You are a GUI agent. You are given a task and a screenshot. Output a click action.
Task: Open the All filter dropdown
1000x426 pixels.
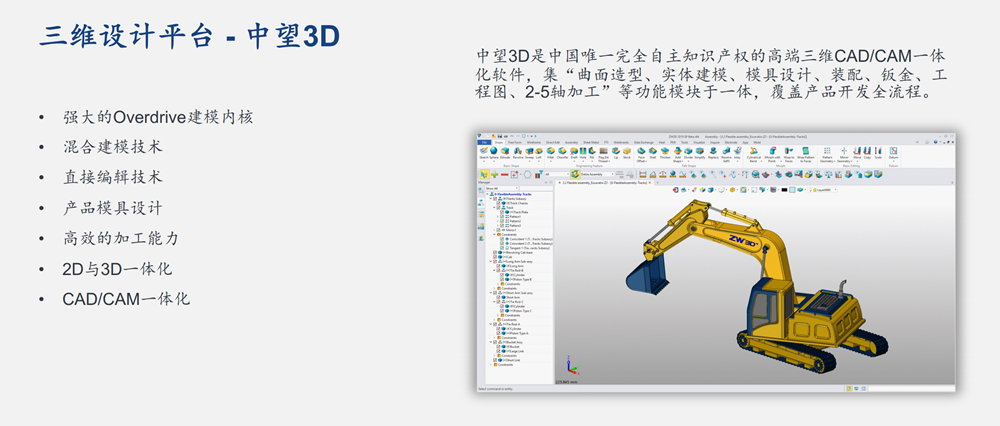click(x=556, y=174)
